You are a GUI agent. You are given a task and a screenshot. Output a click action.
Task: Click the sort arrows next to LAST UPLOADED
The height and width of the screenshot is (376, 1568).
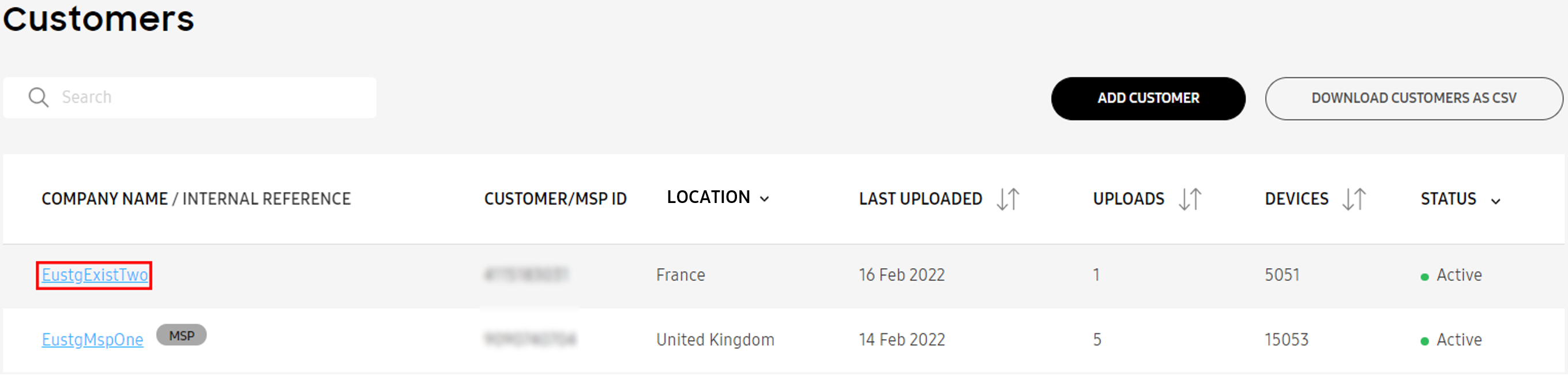point(1007,198)
